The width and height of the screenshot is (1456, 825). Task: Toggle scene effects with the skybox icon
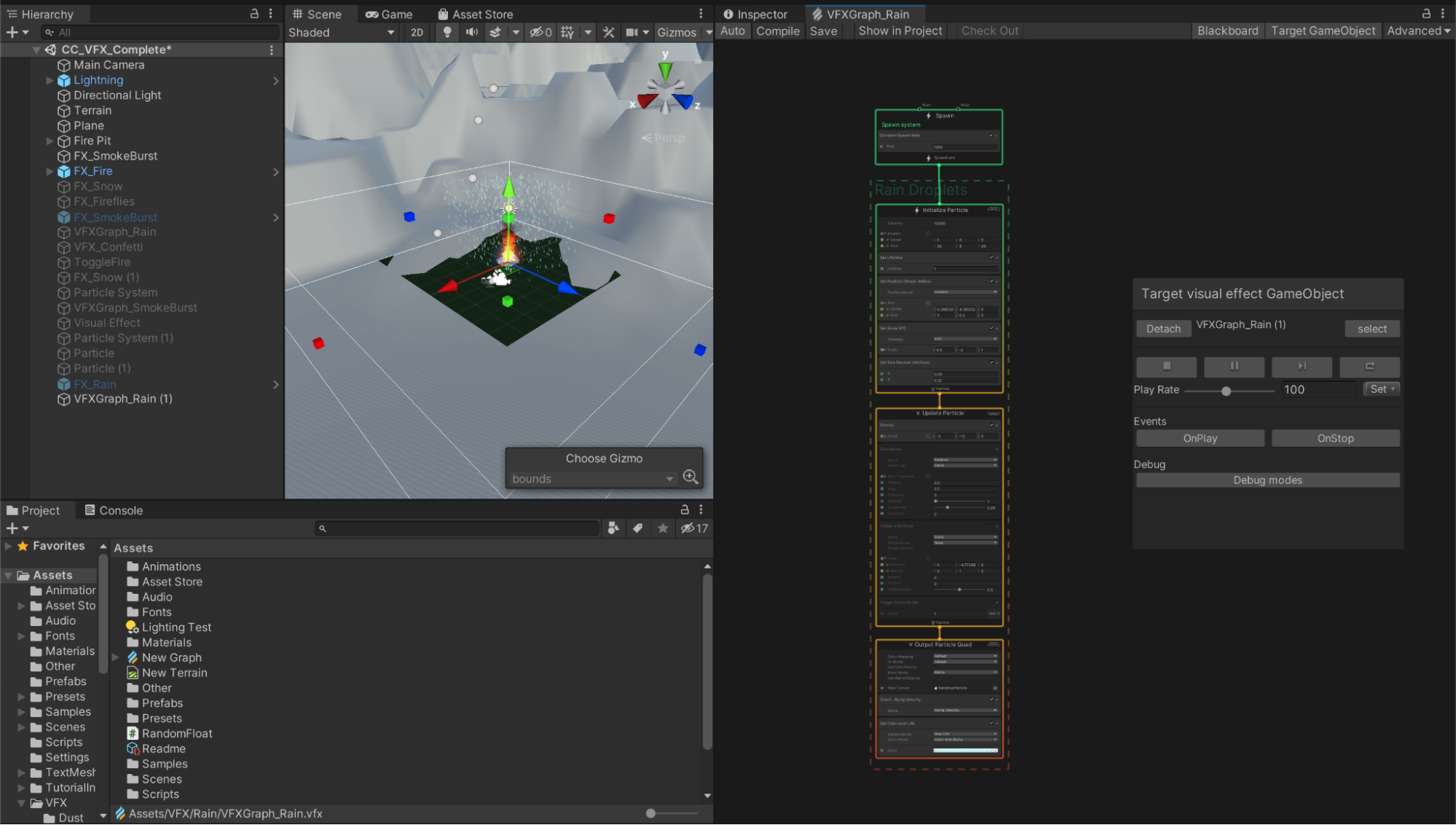(495, 32)
